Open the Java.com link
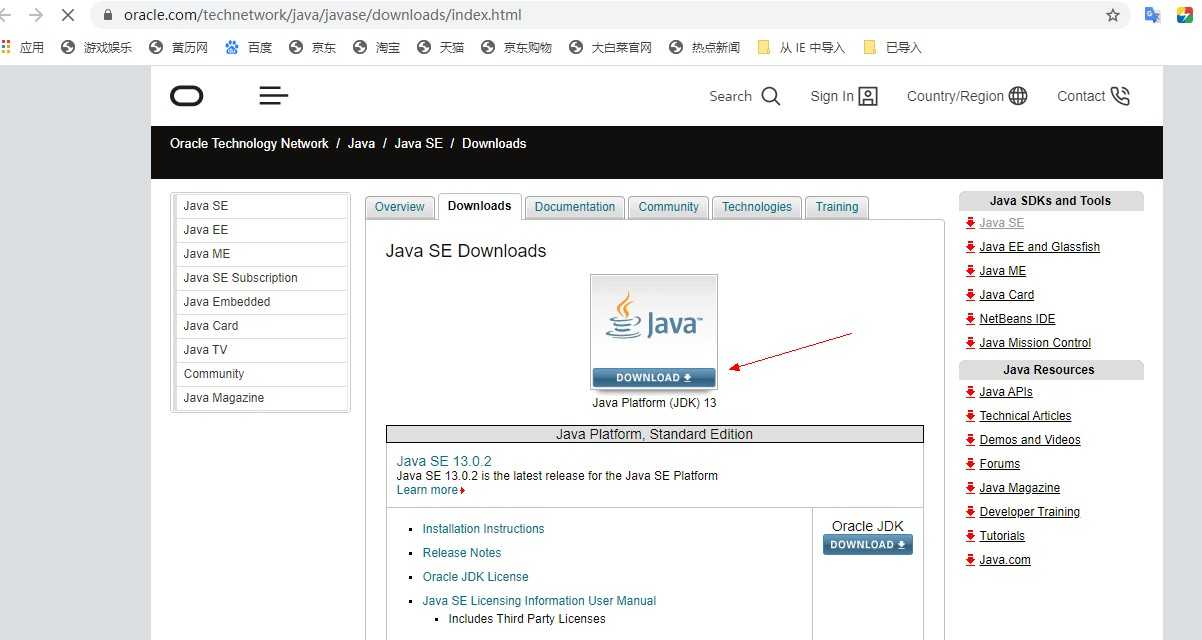 pos(1005,560)
